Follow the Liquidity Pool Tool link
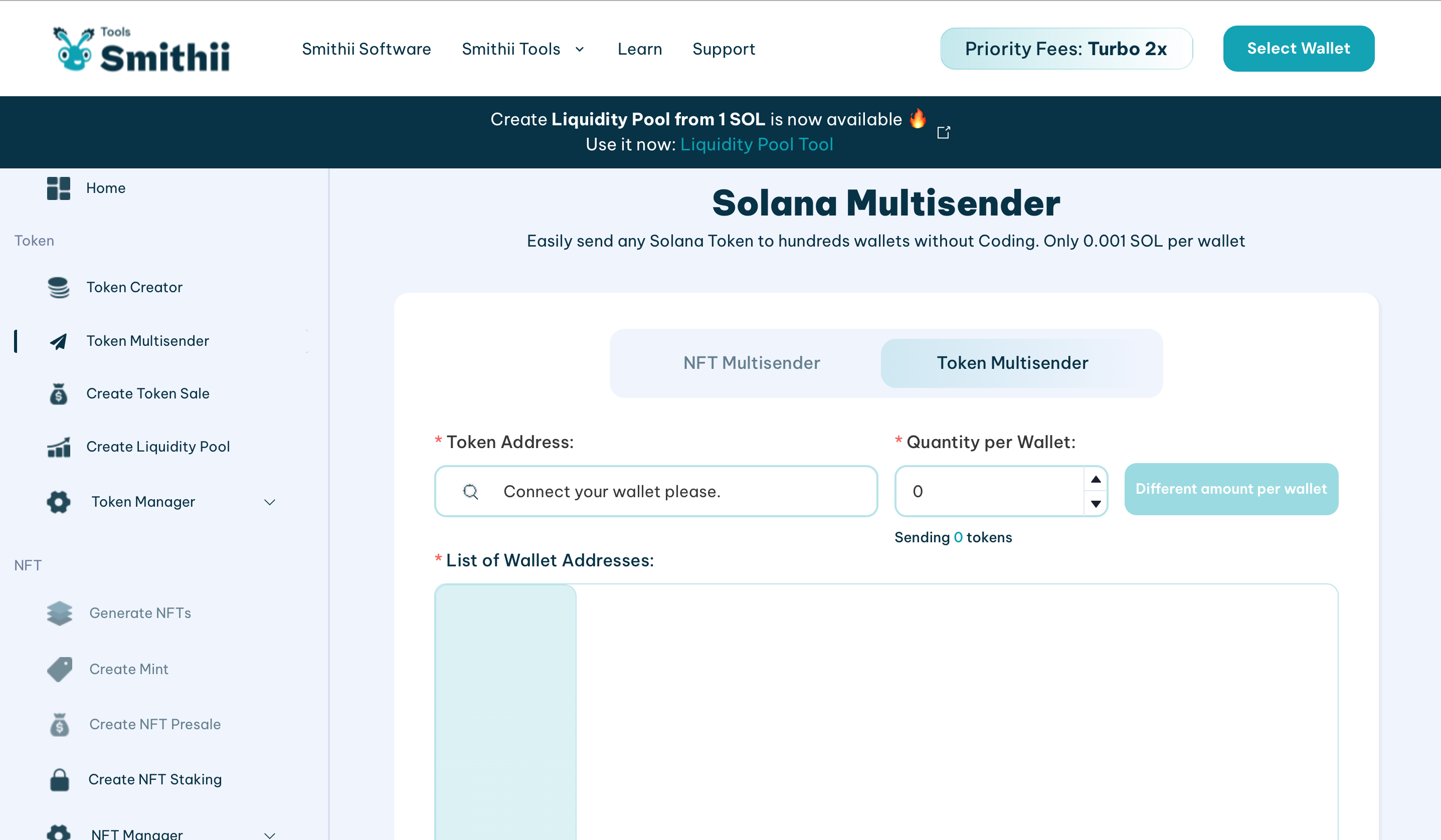This screenshot has height=840, width=1441. click(757, 144)
